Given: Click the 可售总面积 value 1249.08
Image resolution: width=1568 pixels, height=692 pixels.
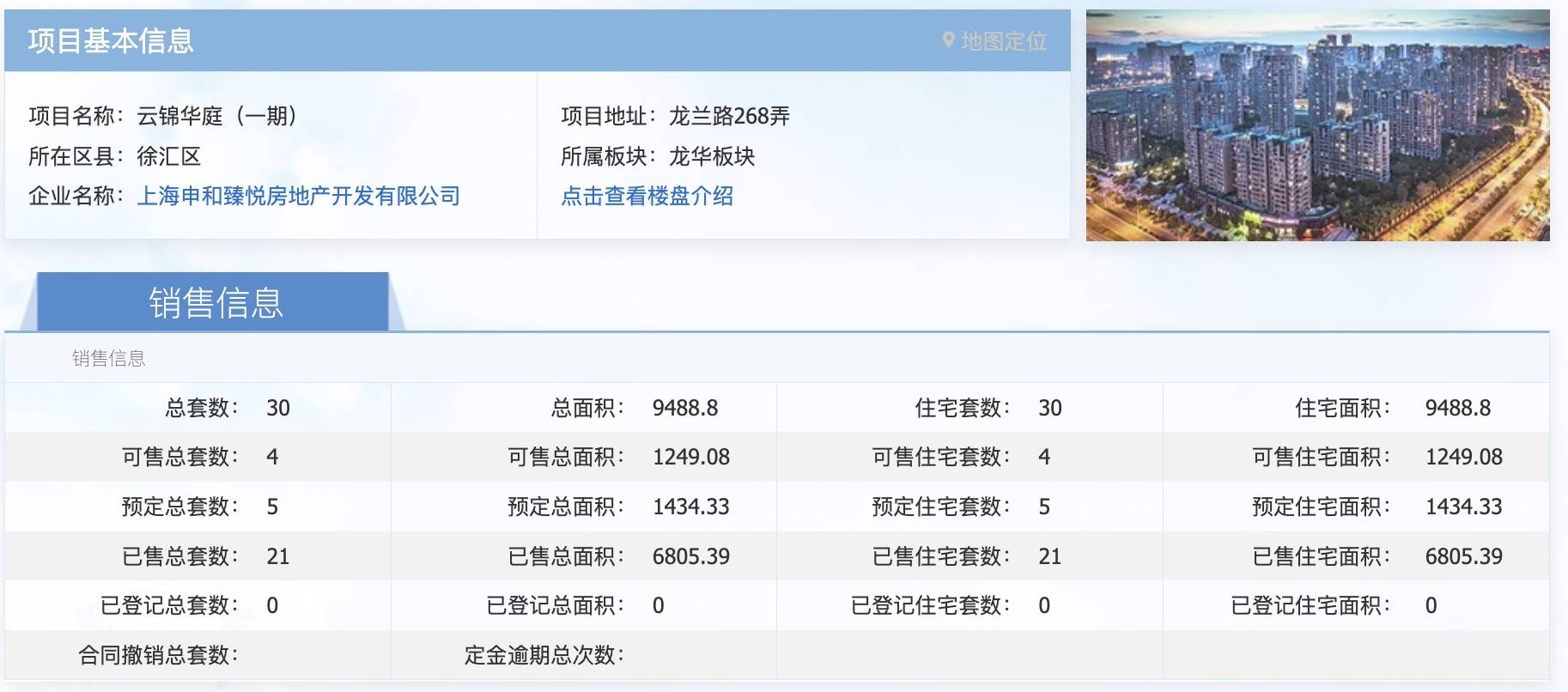Looking at the screenshot, I should tap(691, 457).
